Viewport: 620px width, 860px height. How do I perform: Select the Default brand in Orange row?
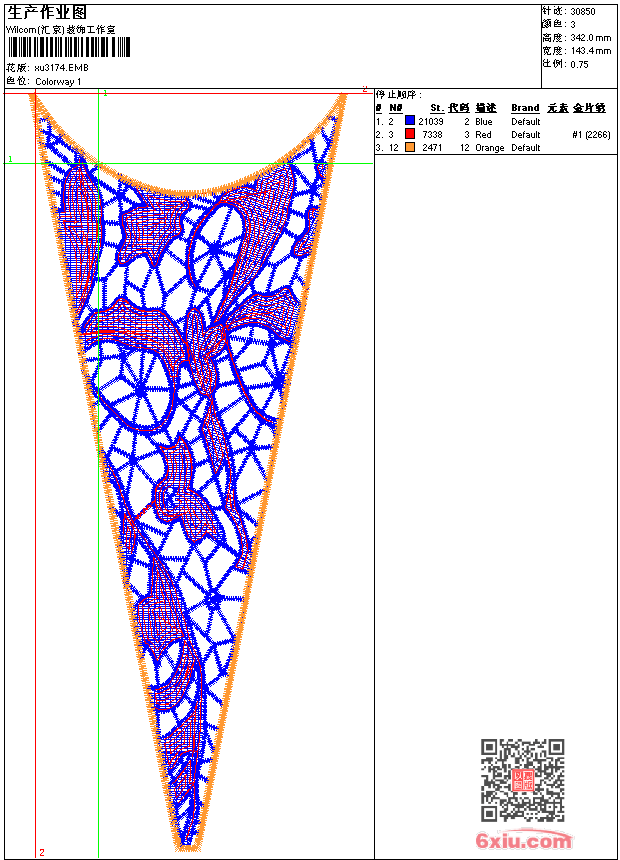click(x=526, y=148)
